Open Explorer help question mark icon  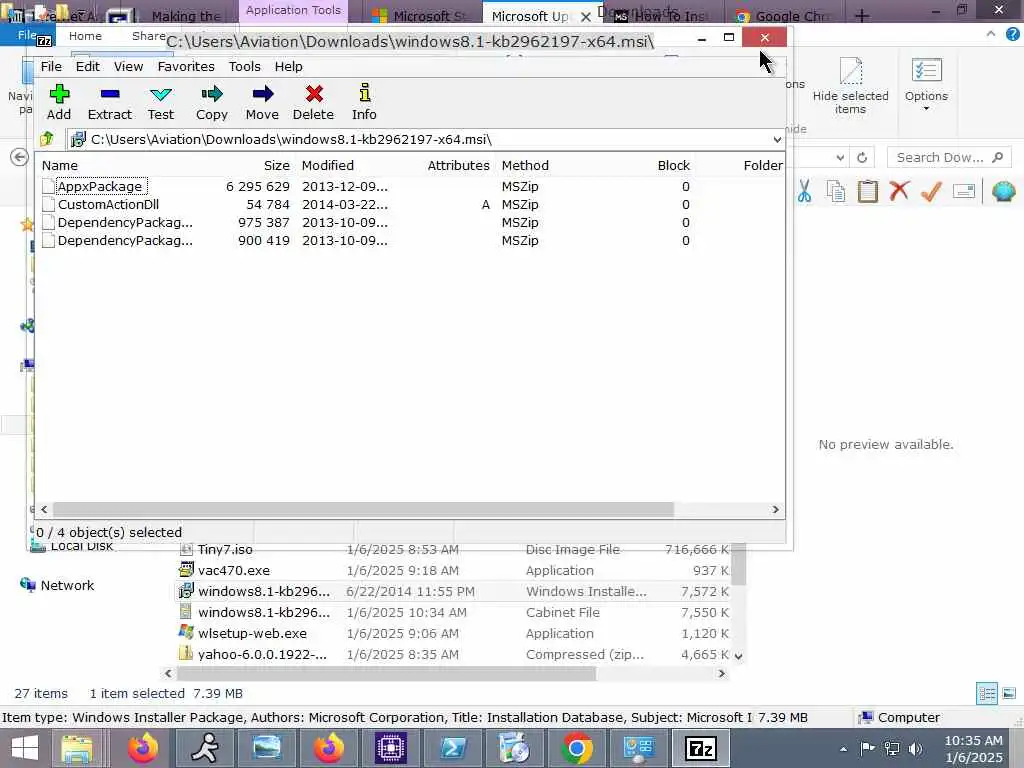(1012, 34)
